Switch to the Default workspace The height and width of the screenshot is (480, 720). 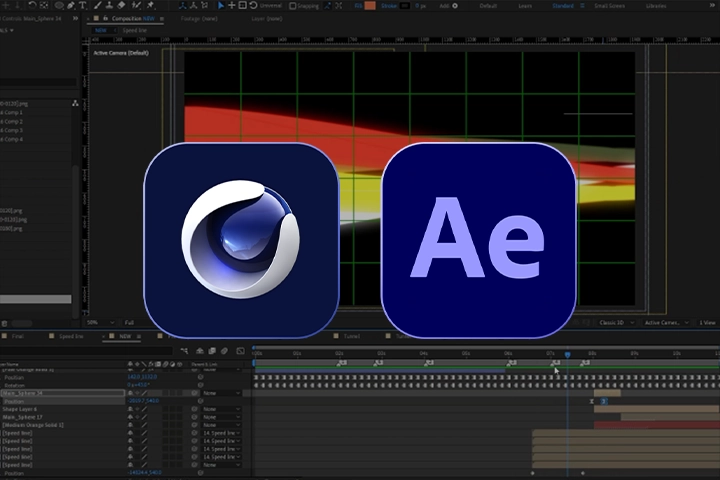[488, 6]
